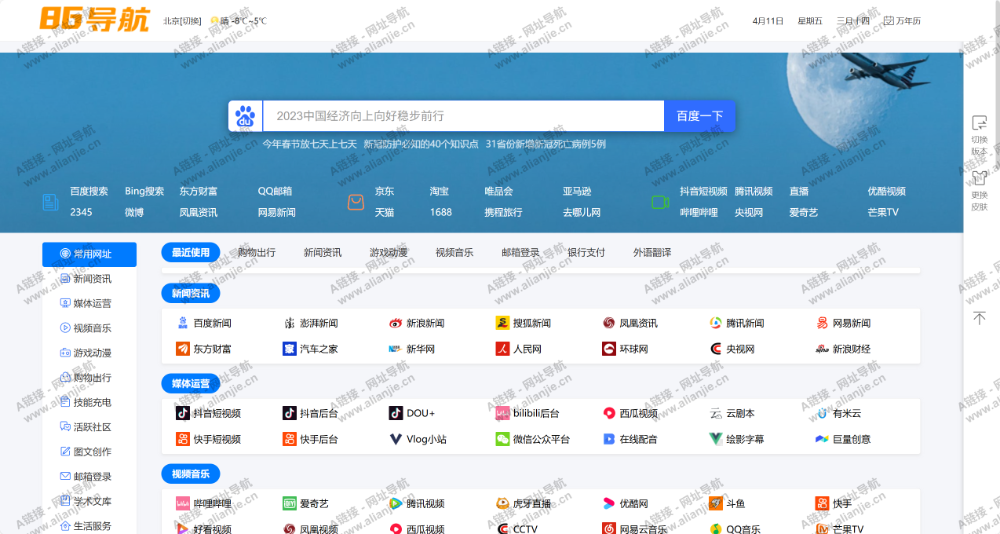Open 携程旅行 link in banner
The height and width of the screenshot is (534, 1000).
click(503, 212)
